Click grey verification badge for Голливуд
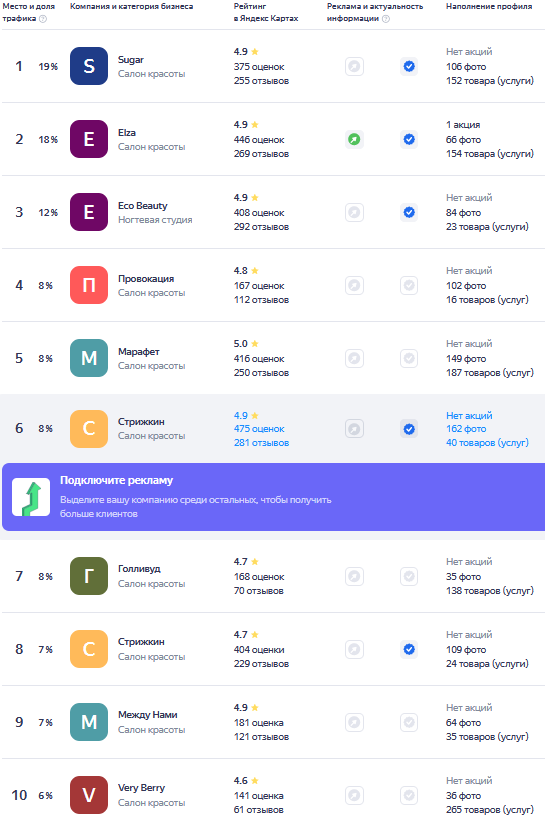The width and height of the screenshot is (545, 825). 409,576
